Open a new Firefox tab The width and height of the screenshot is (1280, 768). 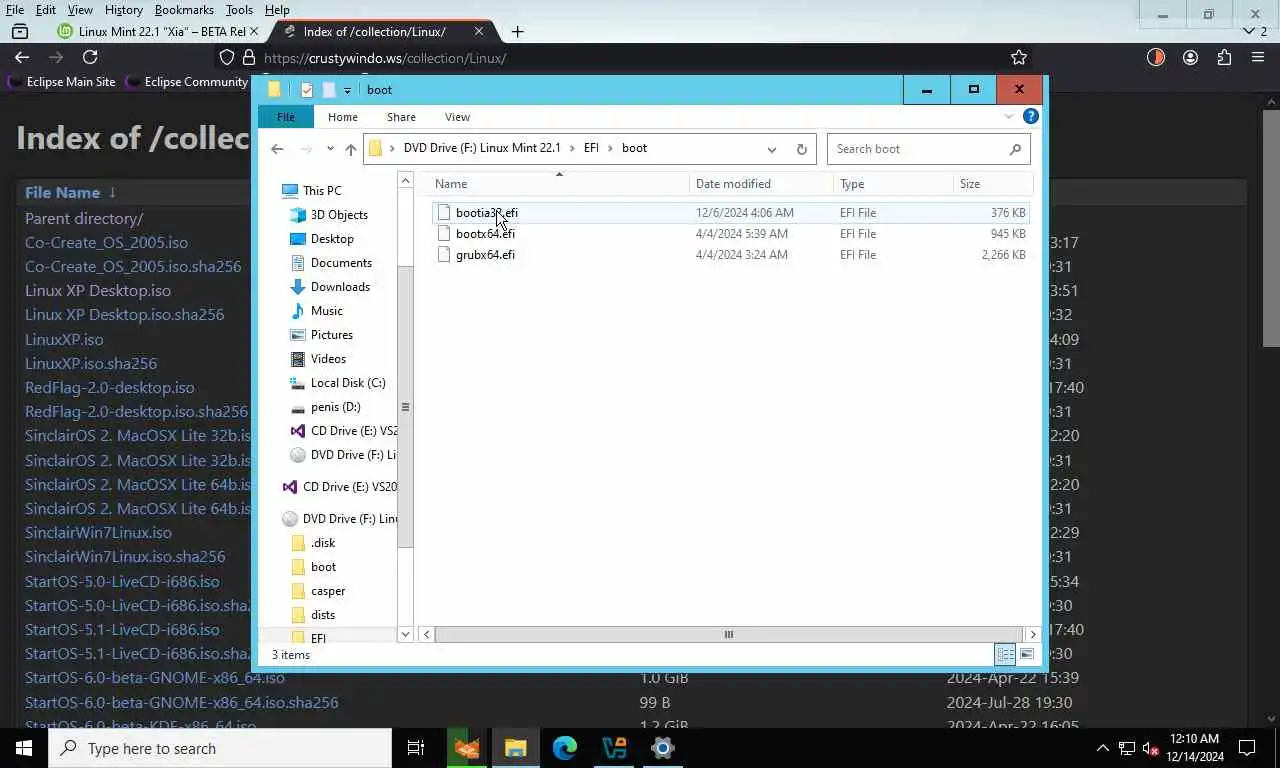point(517,31)
